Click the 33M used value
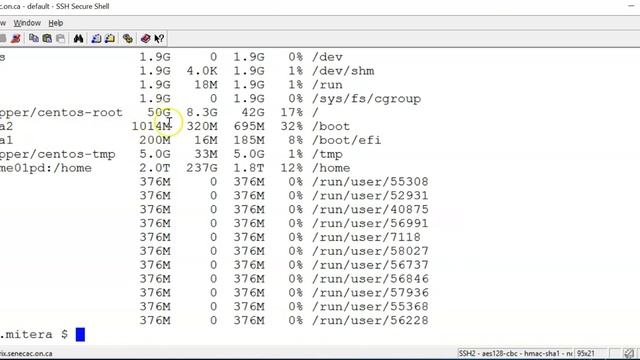 pyautogui.click(x=206, y=154)
